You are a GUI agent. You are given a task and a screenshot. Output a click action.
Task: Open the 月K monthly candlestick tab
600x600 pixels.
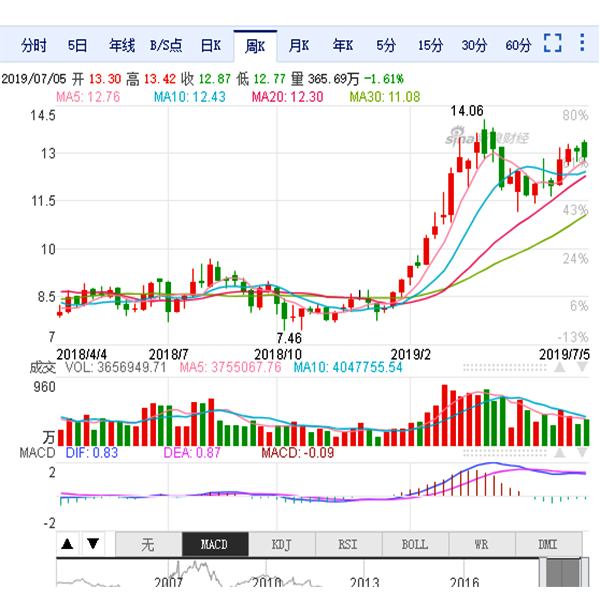(298, 45)
